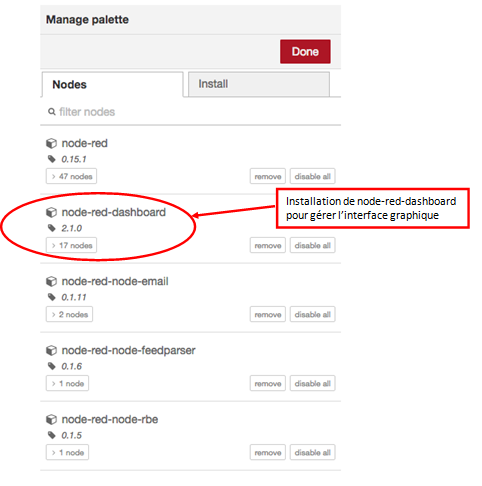The width and height of the screenshot is (482, 486).
Task: Select the Nodes tab
Action: point(113,84)
